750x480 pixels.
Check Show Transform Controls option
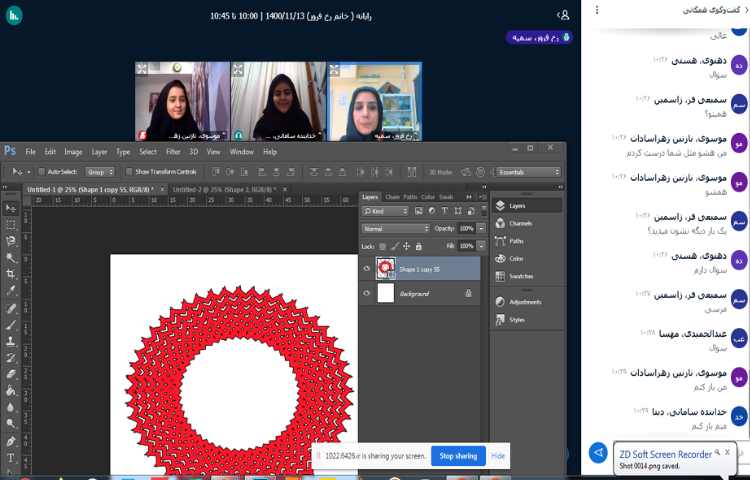tap(129, 172)
